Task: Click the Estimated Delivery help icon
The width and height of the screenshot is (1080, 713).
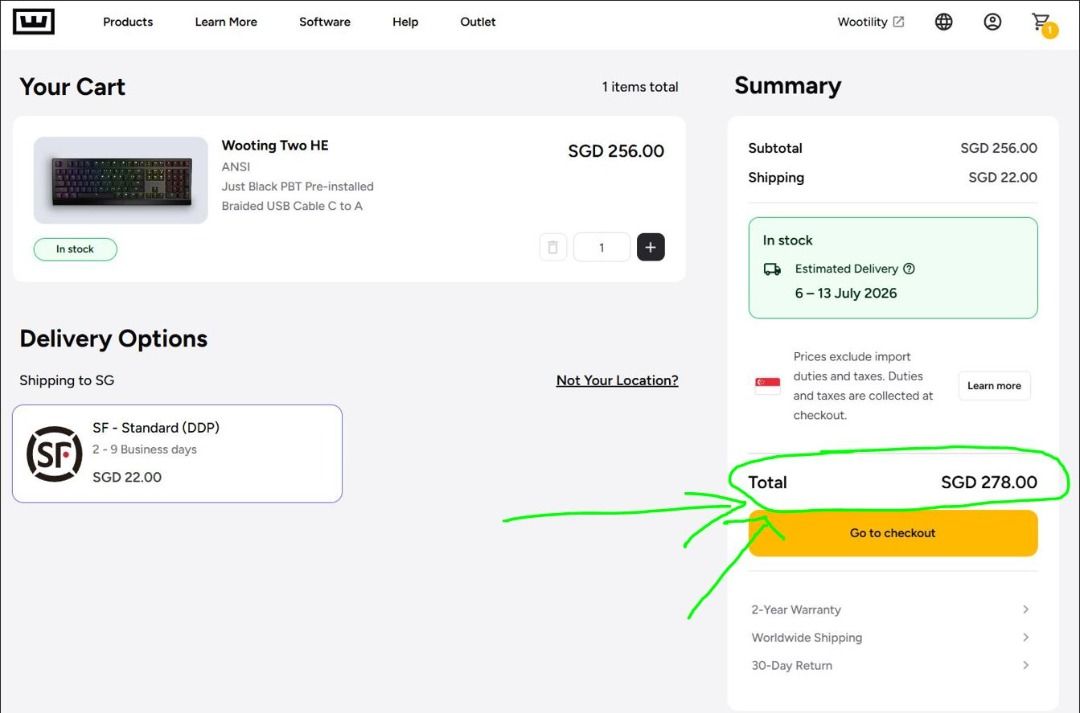Action: tap(908, 269)
